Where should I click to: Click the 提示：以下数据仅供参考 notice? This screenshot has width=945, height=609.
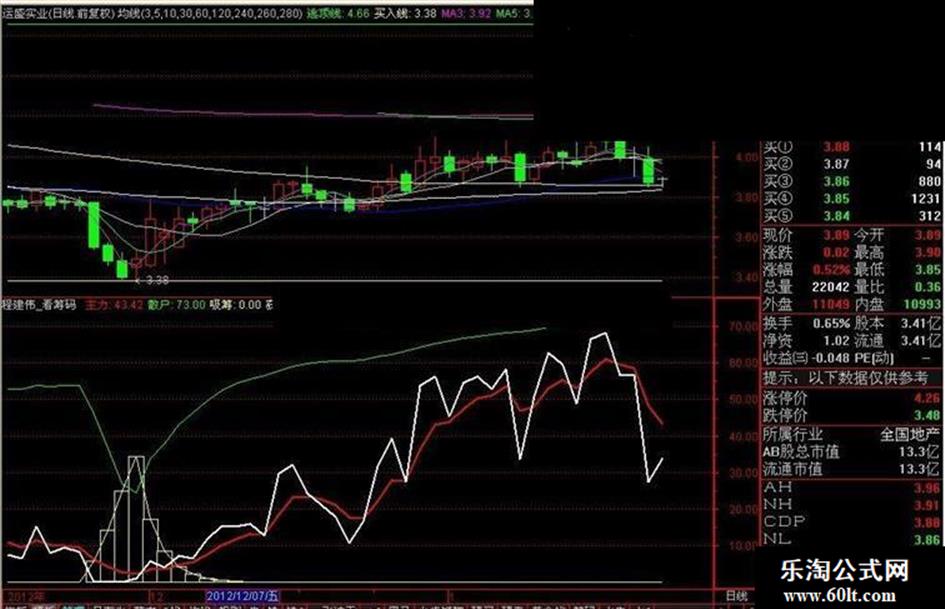click(846, 378)
